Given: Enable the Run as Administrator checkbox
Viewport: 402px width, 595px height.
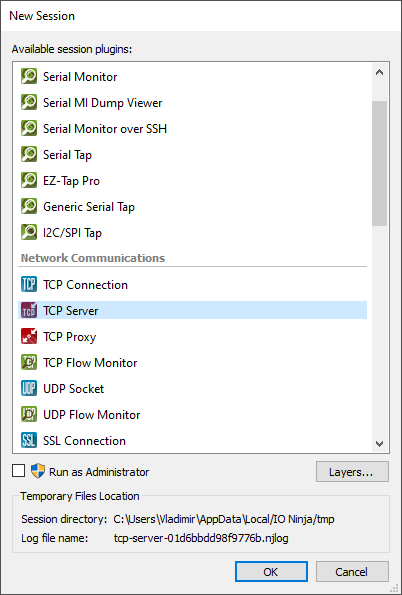Looking at the screenshot, I should tap(19, 471).
